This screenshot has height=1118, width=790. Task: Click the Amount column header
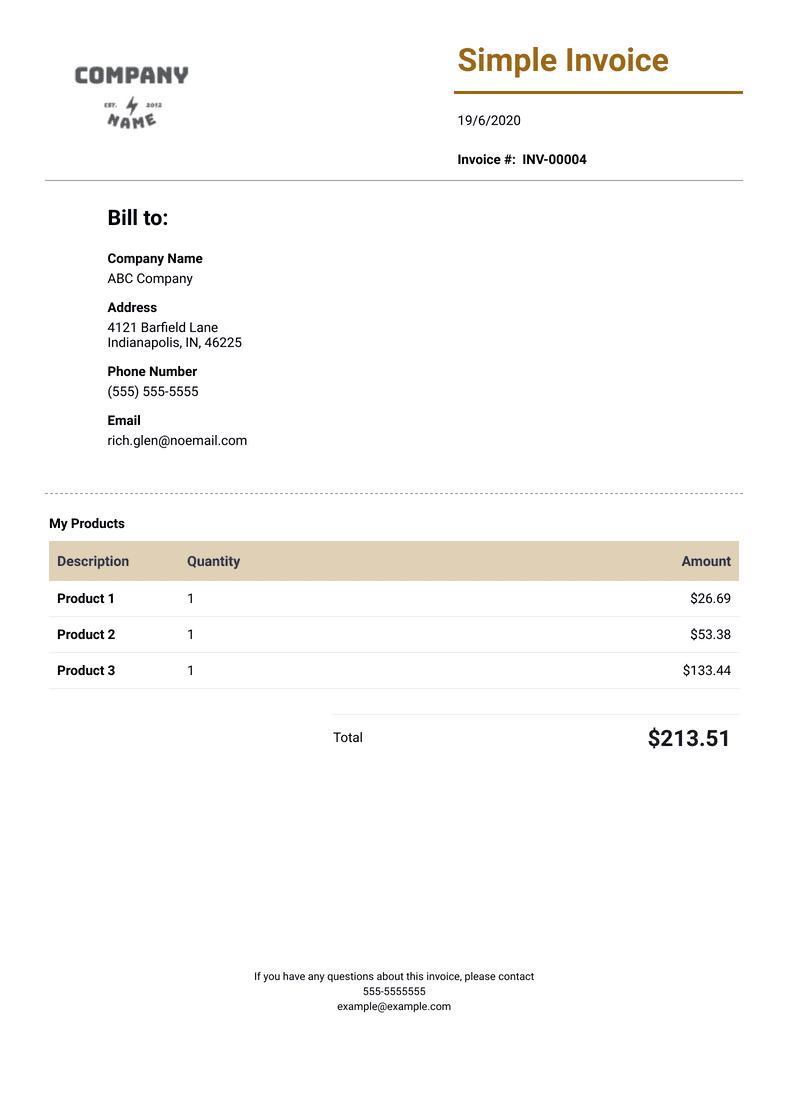point(706,562)
